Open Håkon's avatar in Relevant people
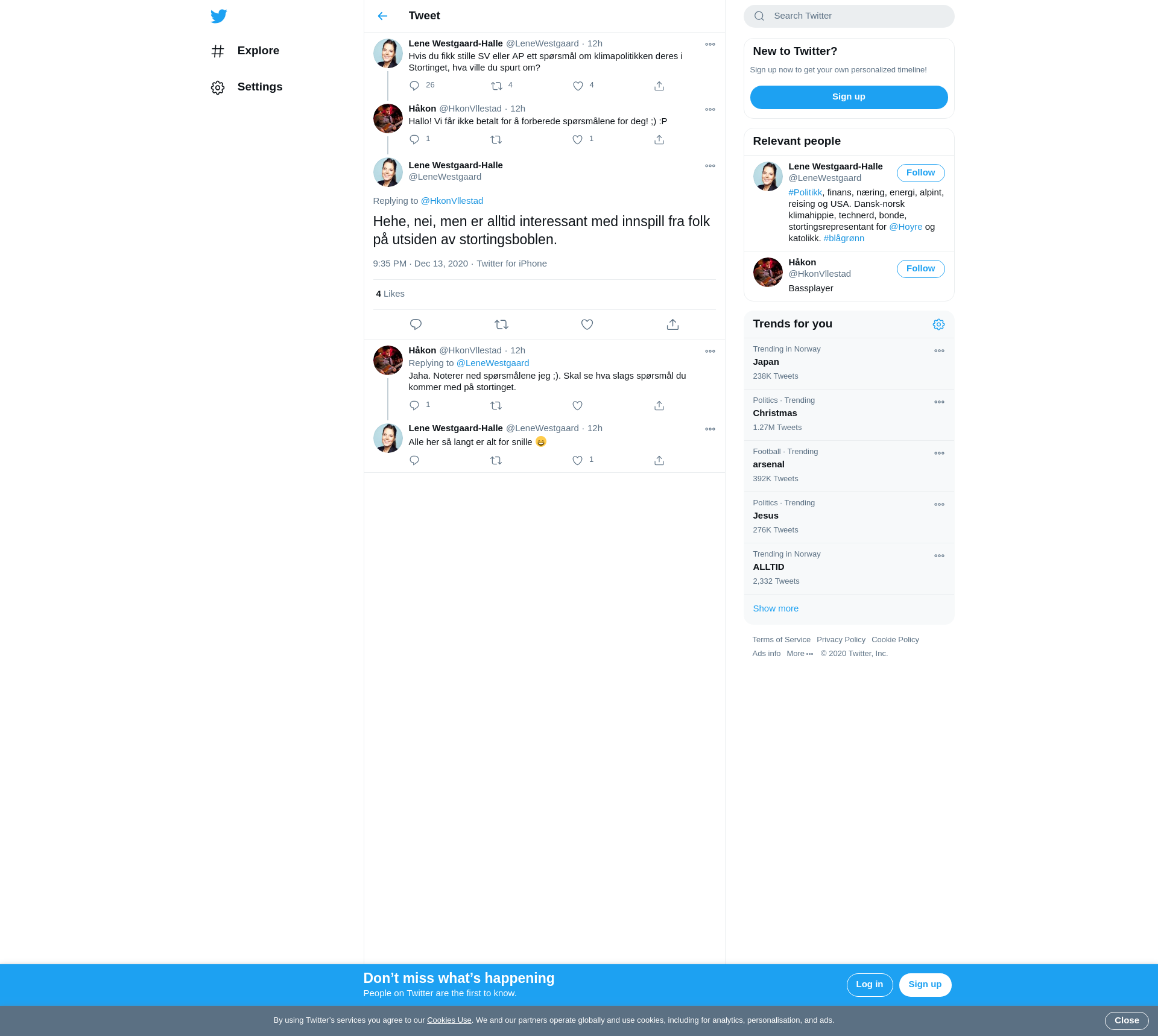Screen dimensions: 1158x1036 pyautogui.click(x=767, y=272)
